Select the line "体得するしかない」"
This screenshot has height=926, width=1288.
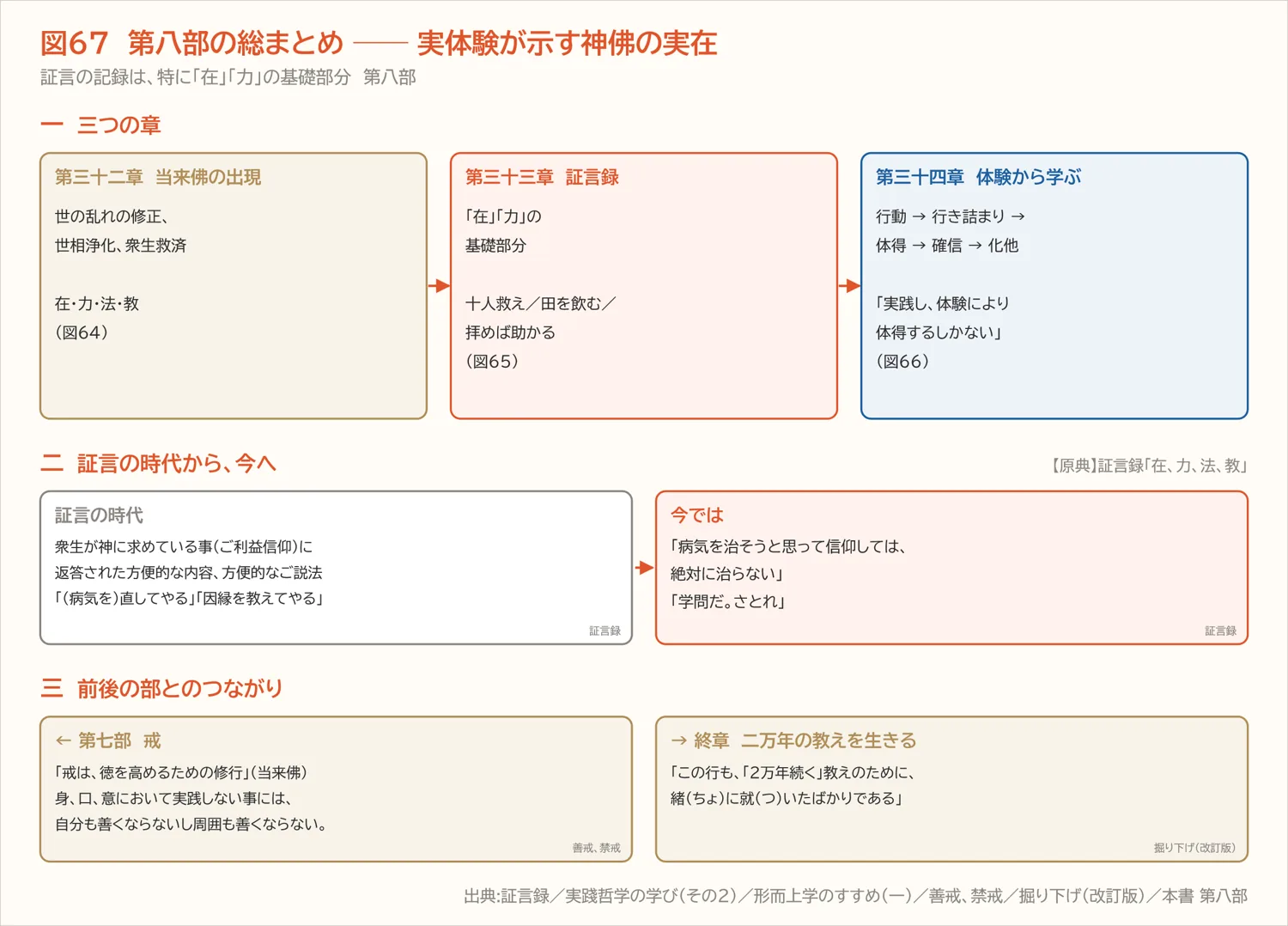939,332
